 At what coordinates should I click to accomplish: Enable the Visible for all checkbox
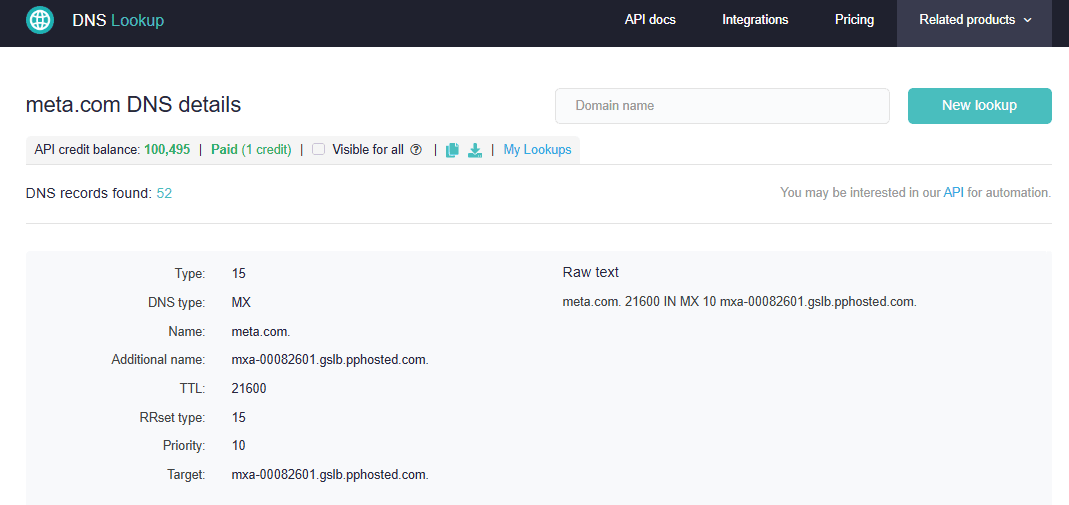[x=319, y=150]
